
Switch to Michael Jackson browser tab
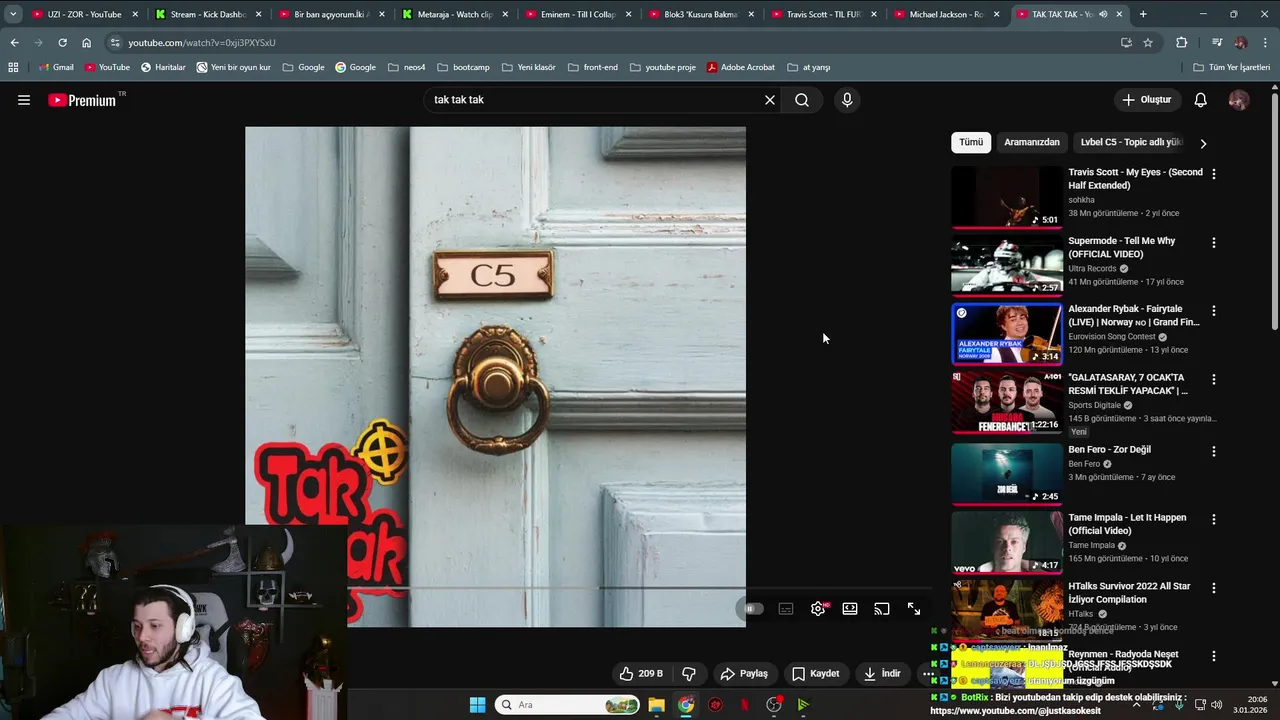click(x=947, y=14)
